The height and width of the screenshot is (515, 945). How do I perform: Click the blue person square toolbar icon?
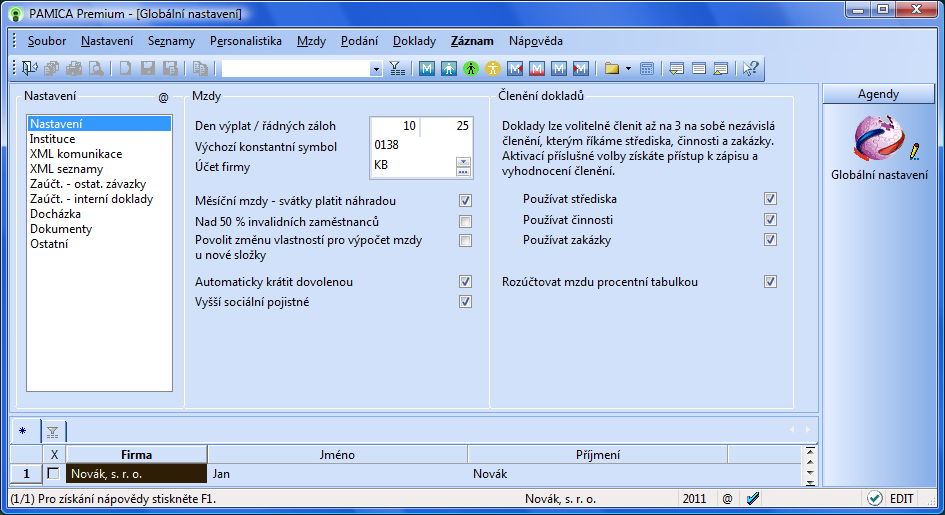tap(449, 69)
